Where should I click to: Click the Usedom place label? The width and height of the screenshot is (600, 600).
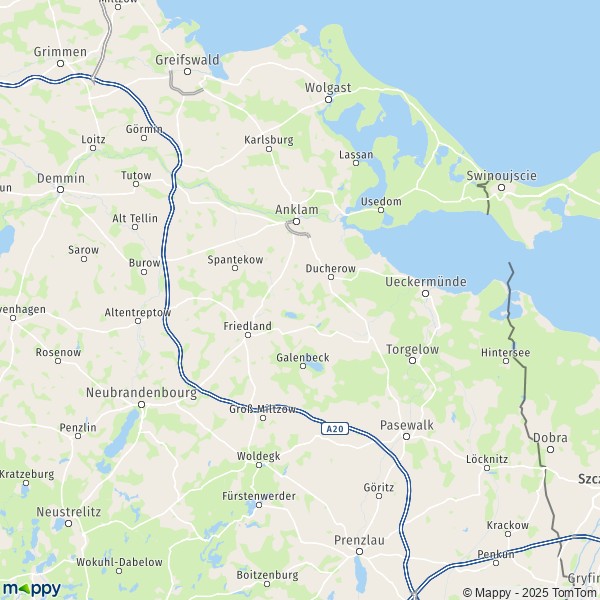pos(381,201)
